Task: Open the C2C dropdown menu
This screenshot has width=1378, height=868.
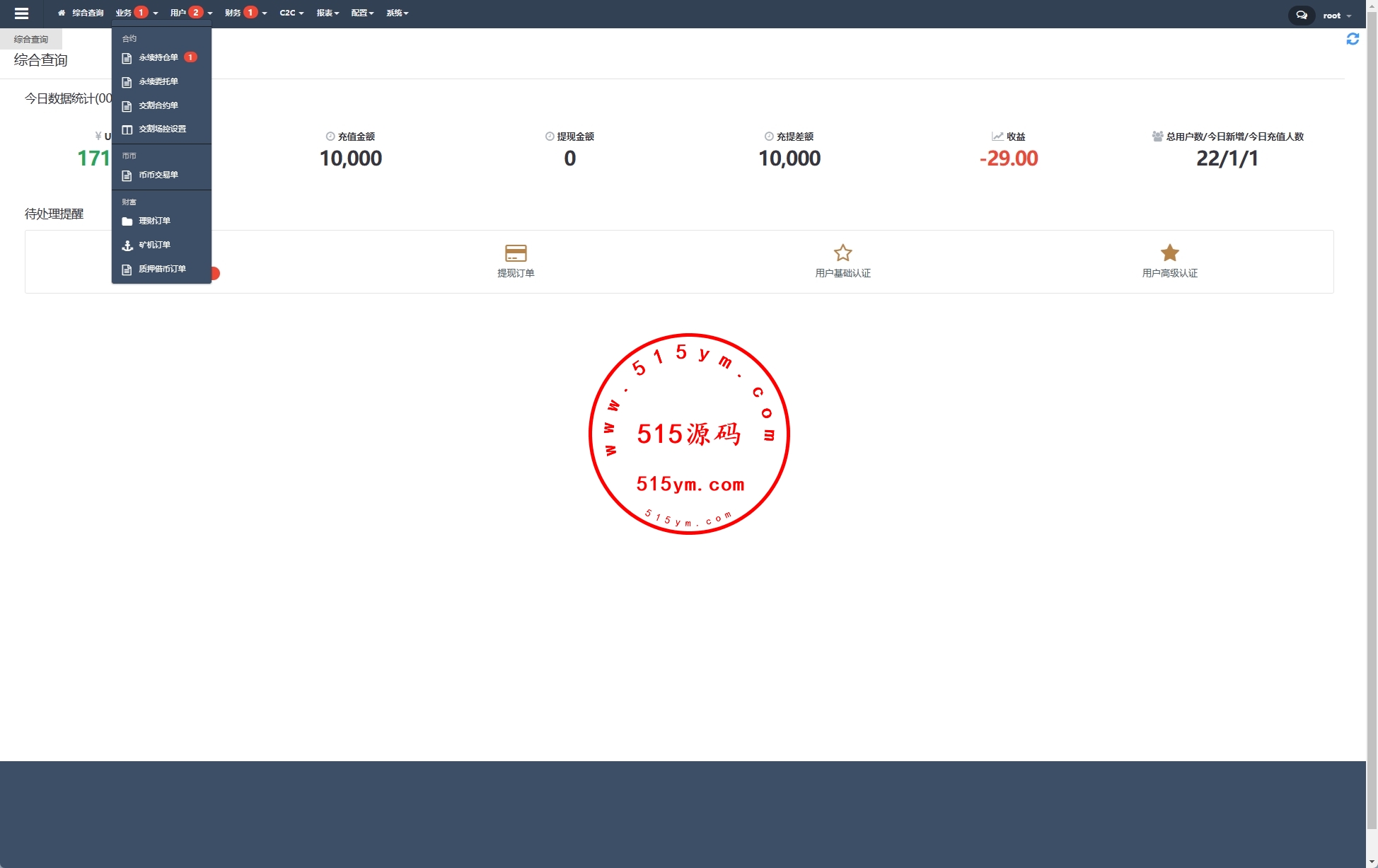Action: click(291, 13)
